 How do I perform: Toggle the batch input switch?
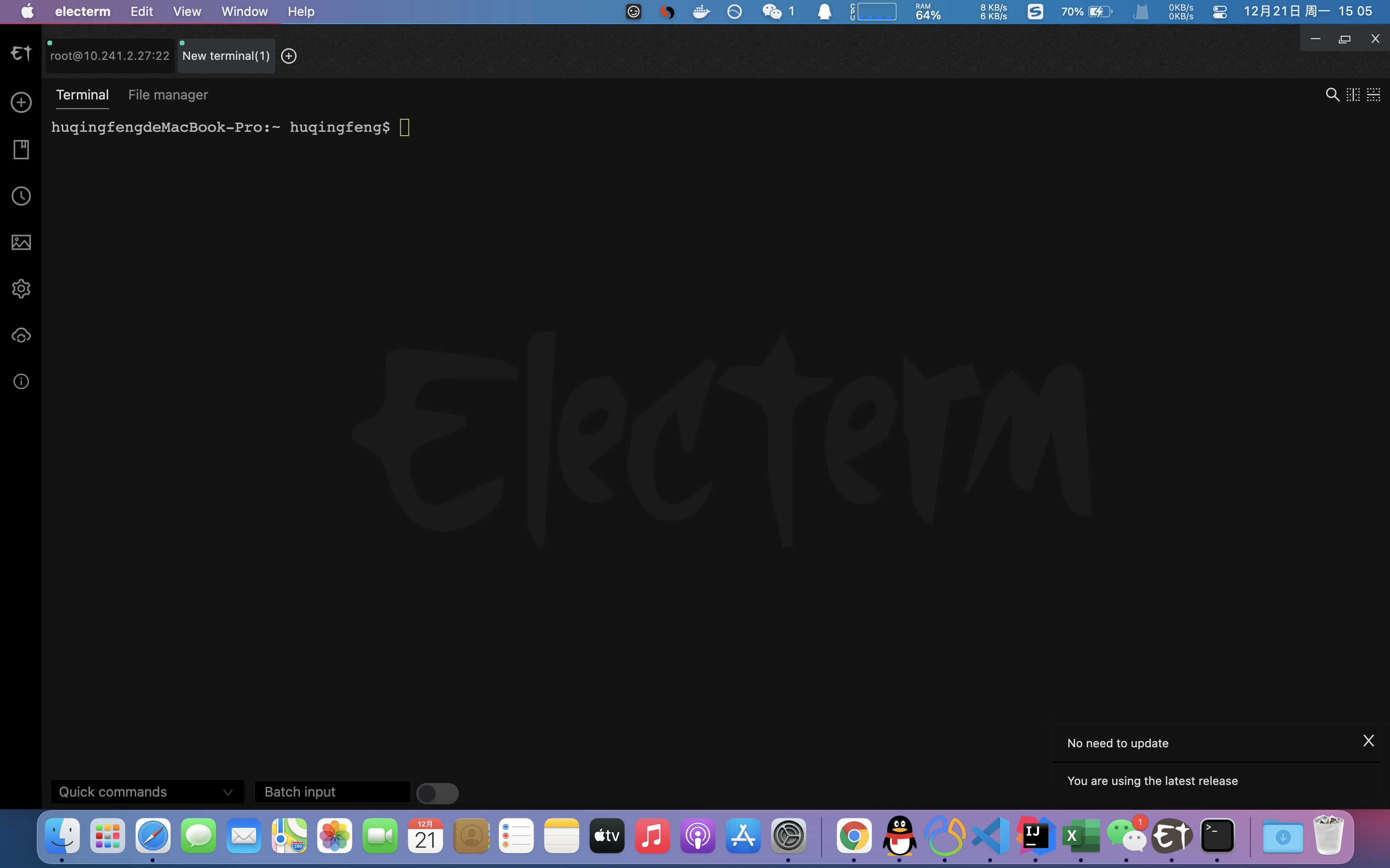[438, 793]
